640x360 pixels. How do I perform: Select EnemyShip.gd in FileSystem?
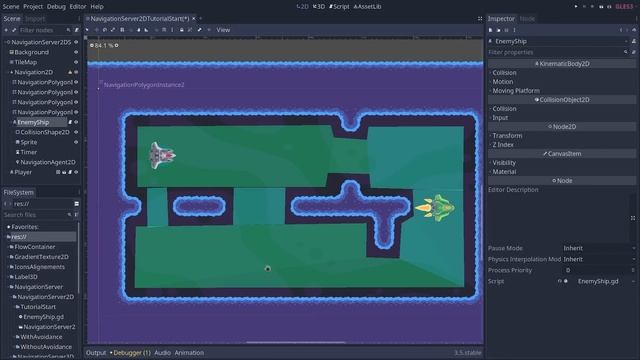point(43,317)
